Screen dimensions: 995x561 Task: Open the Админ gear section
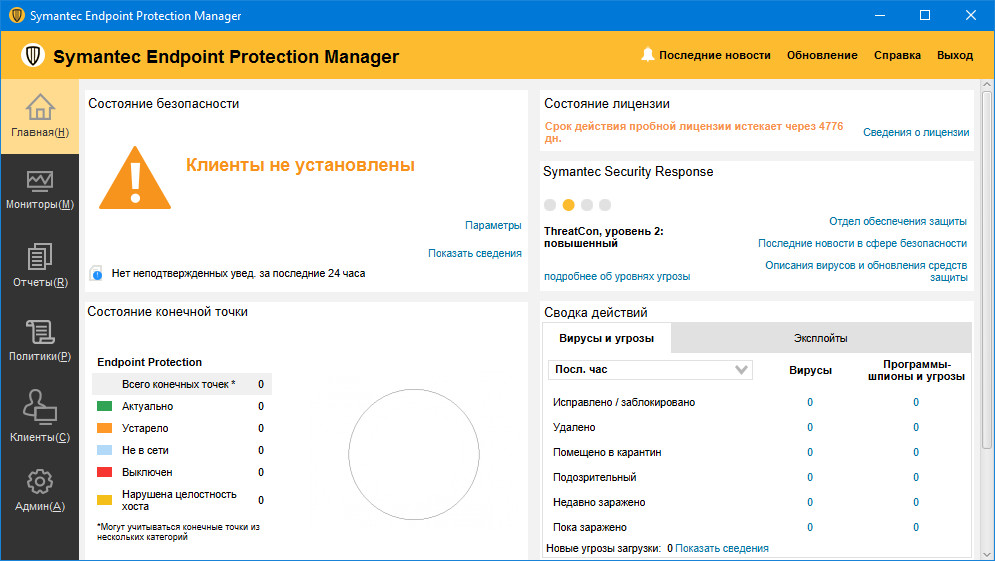[x=40, y=482]
